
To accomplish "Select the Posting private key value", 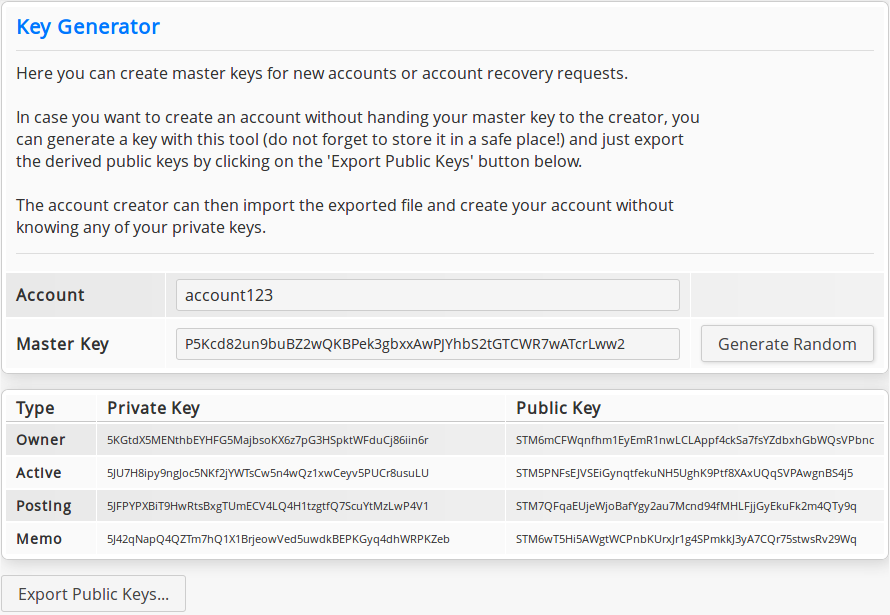I will coord(268,506).
